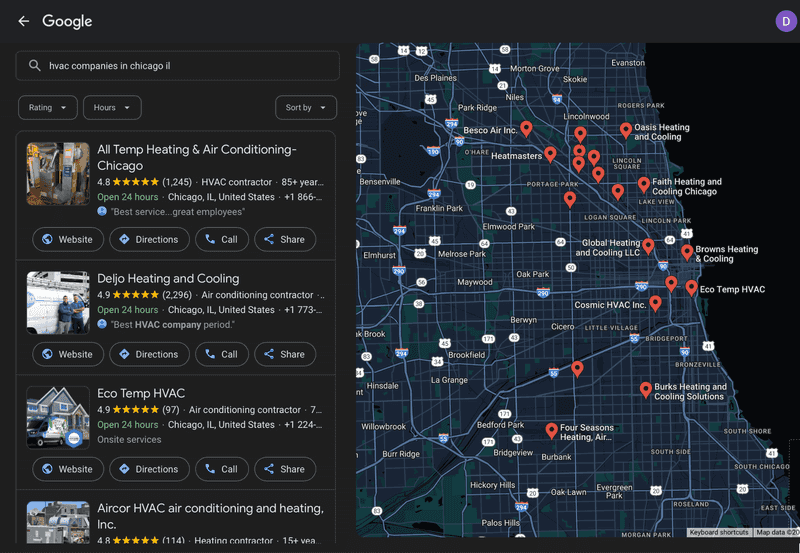800x553 pixels.
Task: Select Browns Heating & Cooling map pin
Action: tap(687, 252)
